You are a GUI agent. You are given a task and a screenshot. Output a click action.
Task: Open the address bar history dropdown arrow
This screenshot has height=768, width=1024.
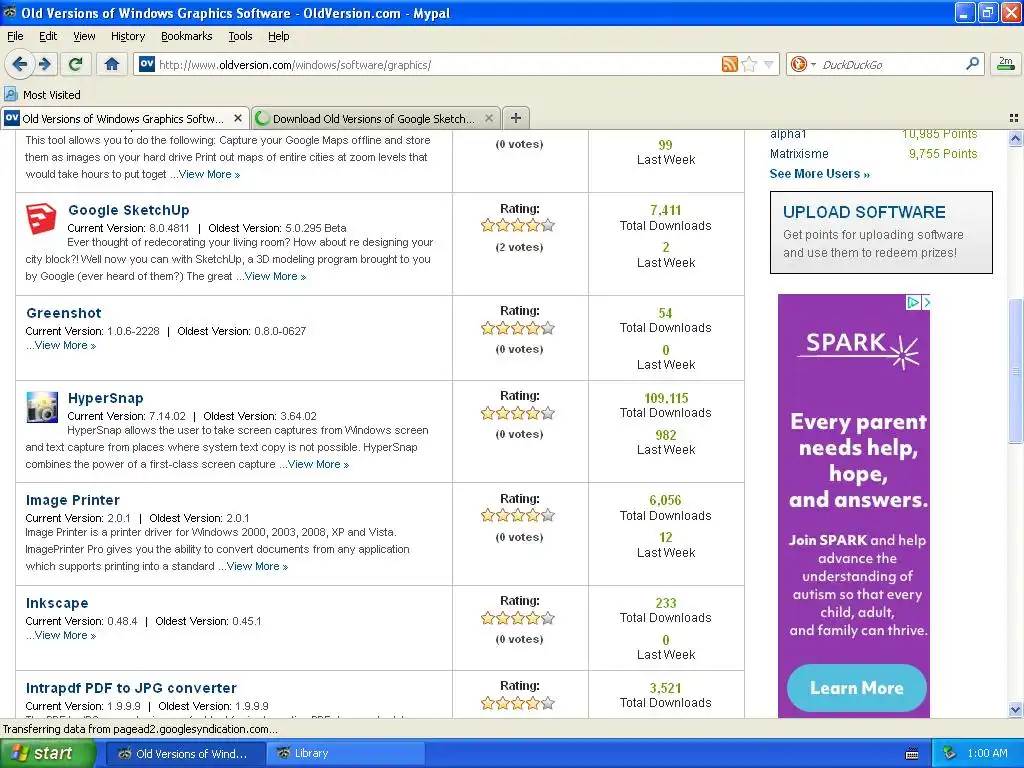pos(769,64)
